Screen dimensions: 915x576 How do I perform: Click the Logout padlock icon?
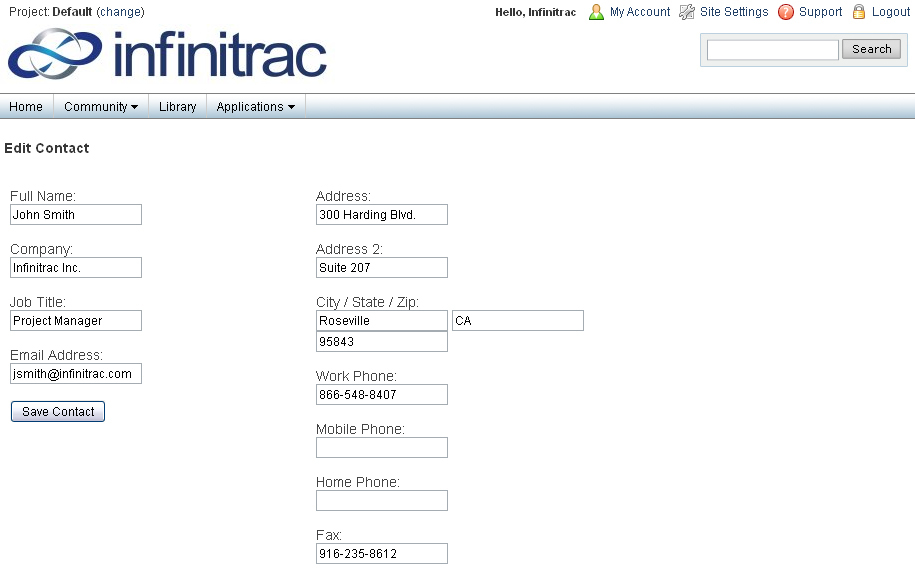859,12
